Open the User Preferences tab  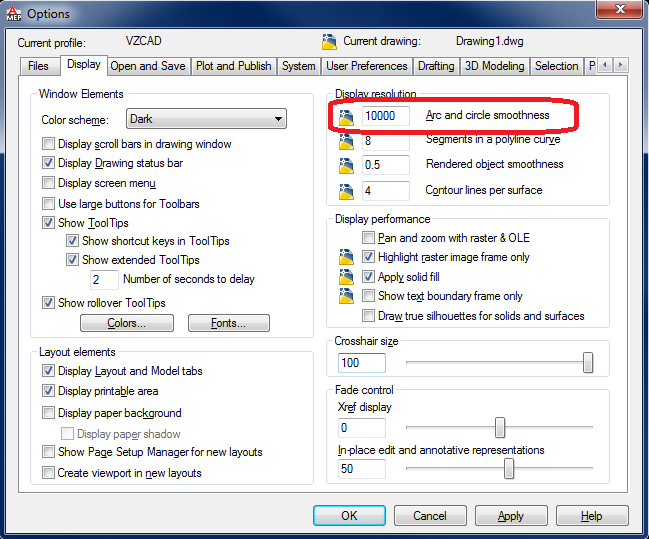(367, 66)
